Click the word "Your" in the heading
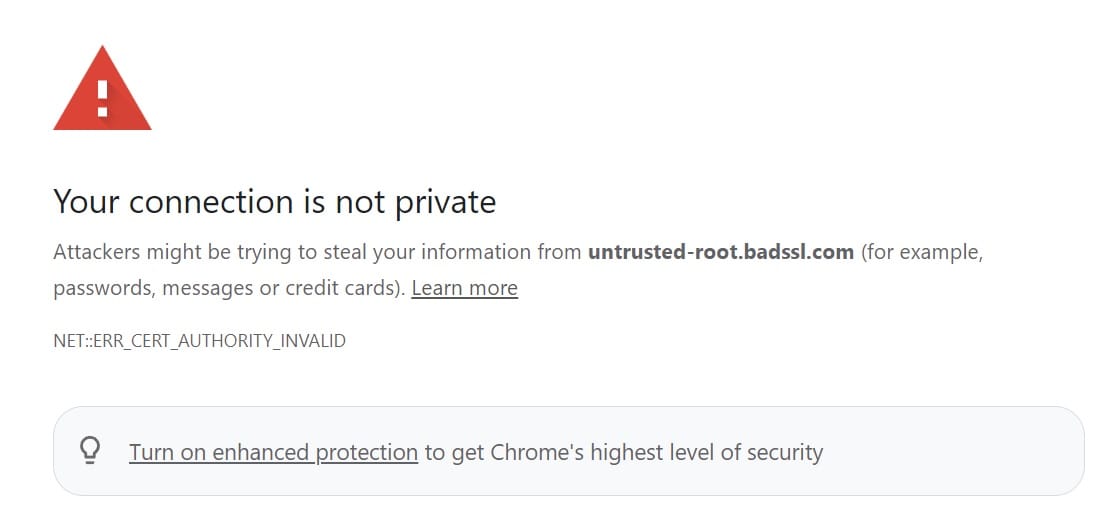The width and height of the screenshot is (1094, 510). pos(85,202)
